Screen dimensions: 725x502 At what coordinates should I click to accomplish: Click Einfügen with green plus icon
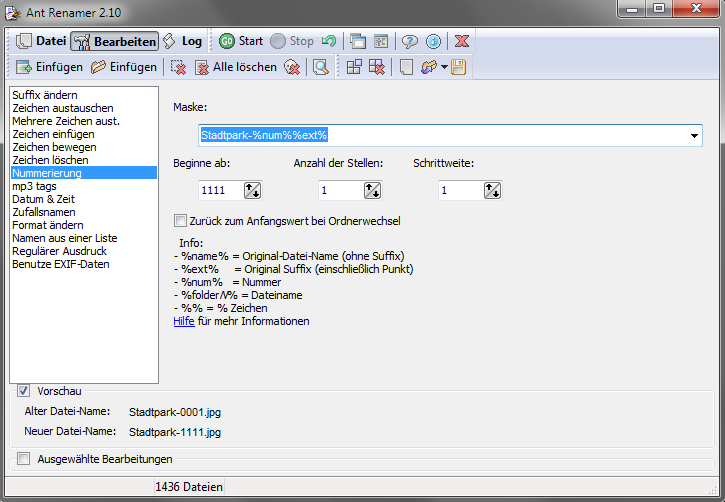49,67
